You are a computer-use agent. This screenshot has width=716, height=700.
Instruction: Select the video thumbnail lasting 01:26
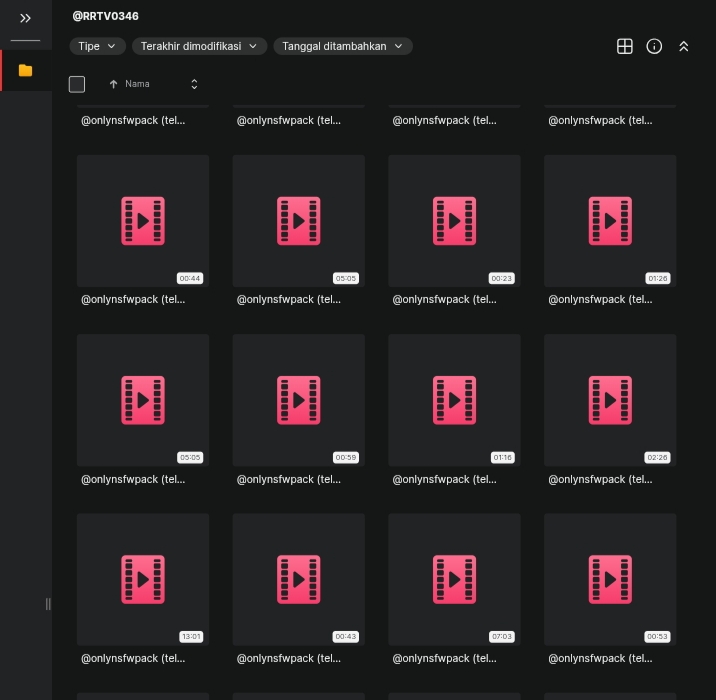point(610,221)
